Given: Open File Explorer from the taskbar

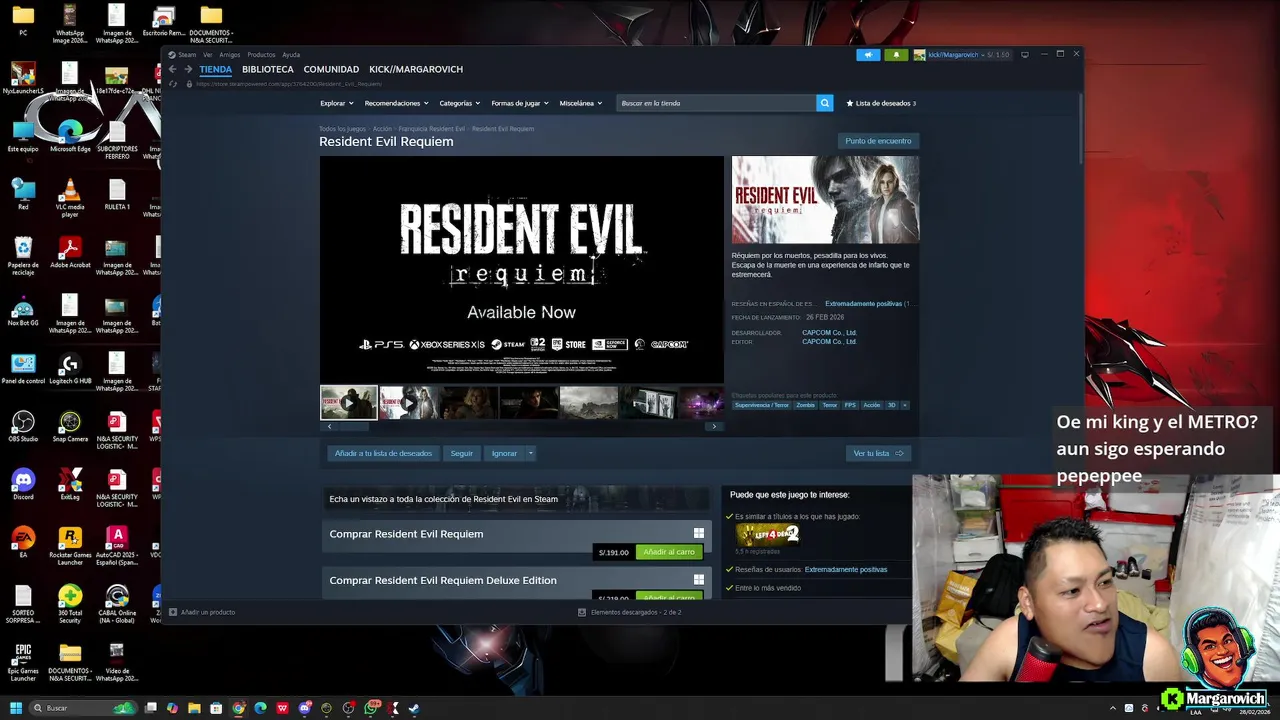Looking at the screenshot, I should click(x=194, y=708).
